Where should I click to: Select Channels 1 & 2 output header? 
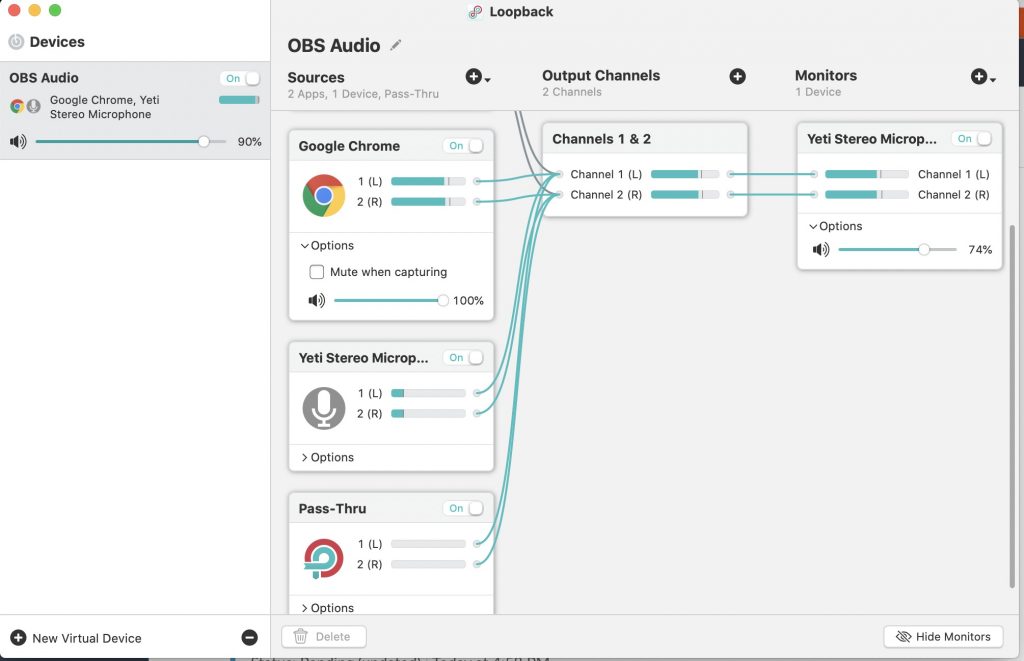[645, 138]
